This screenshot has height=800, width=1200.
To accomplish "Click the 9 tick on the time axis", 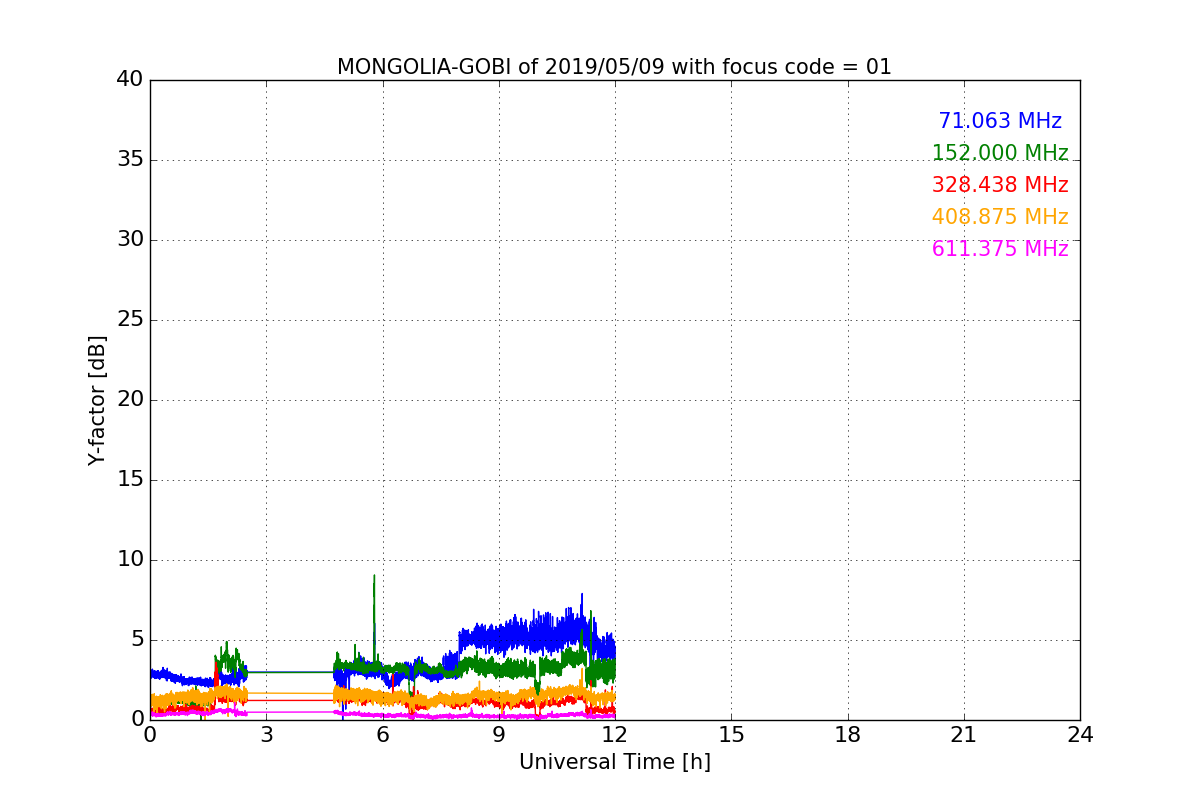I will click(499, 735).
